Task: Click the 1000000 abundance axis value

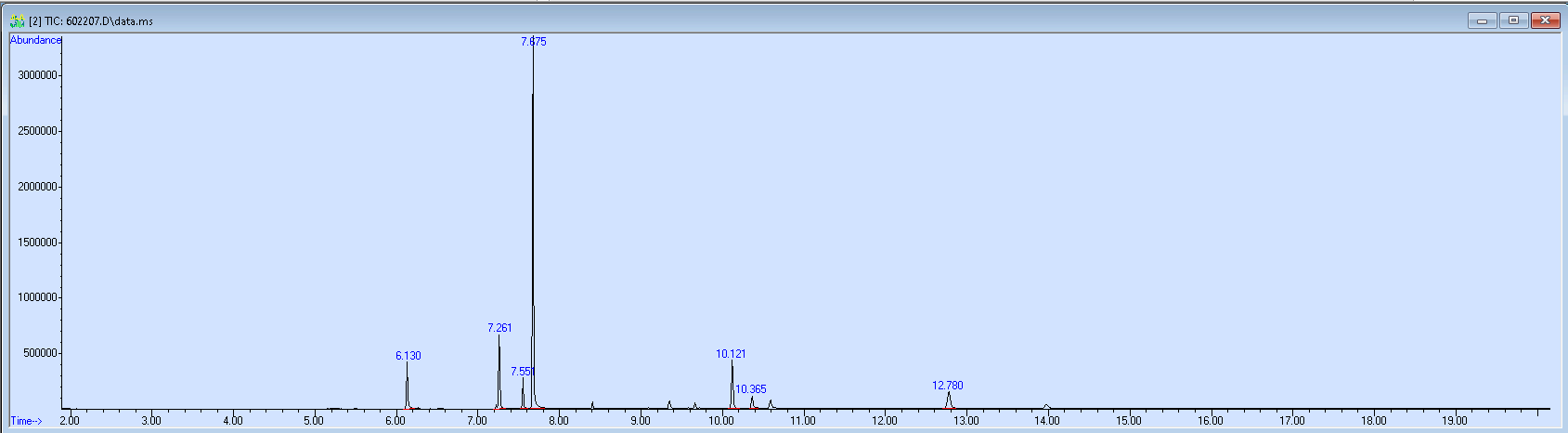Action: 38,297
